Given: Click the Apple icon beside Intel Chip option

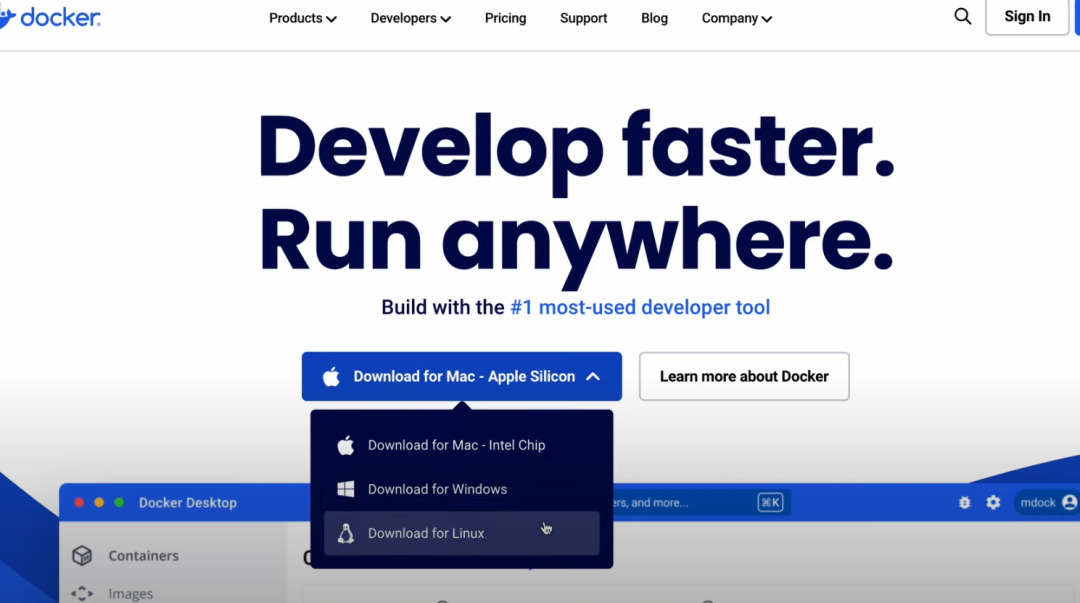Looking at the screenshot, I should point(346,445).
